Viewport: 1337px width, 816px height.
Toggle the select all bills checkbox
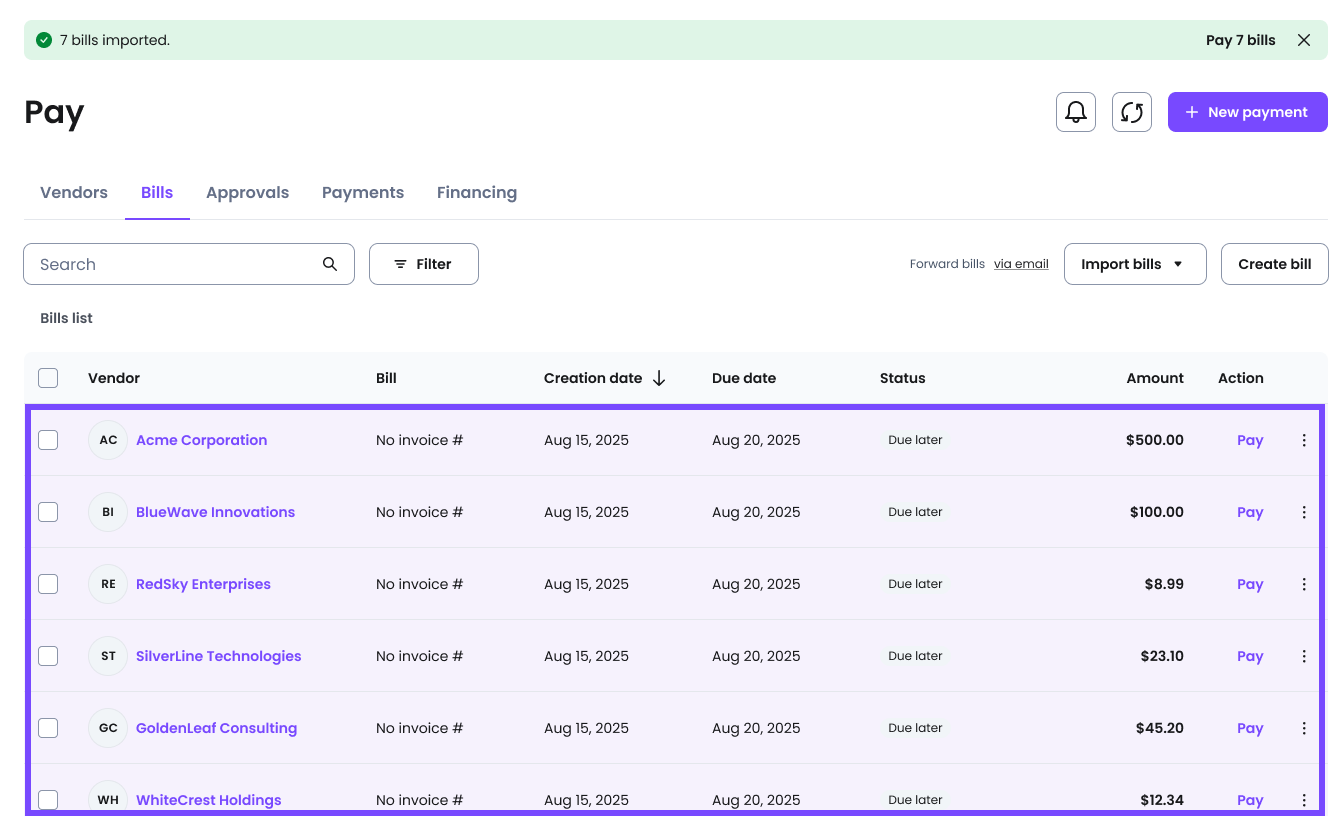tap(48, 378)
